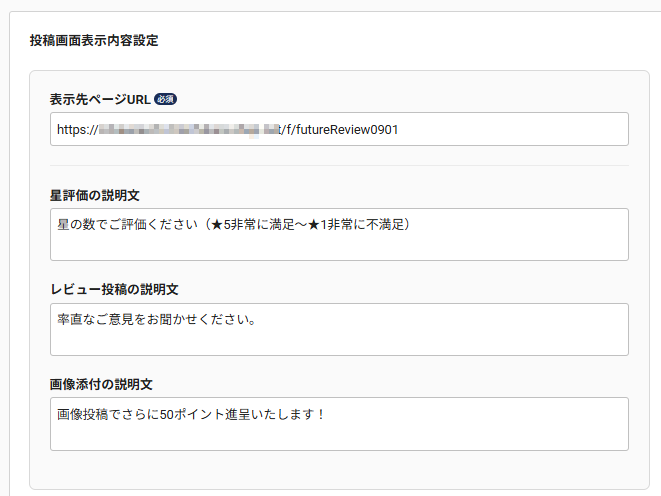The image size is (661, 496).
Task: Click the 必須 badge beside the URL label
Action: pos(166,99)
